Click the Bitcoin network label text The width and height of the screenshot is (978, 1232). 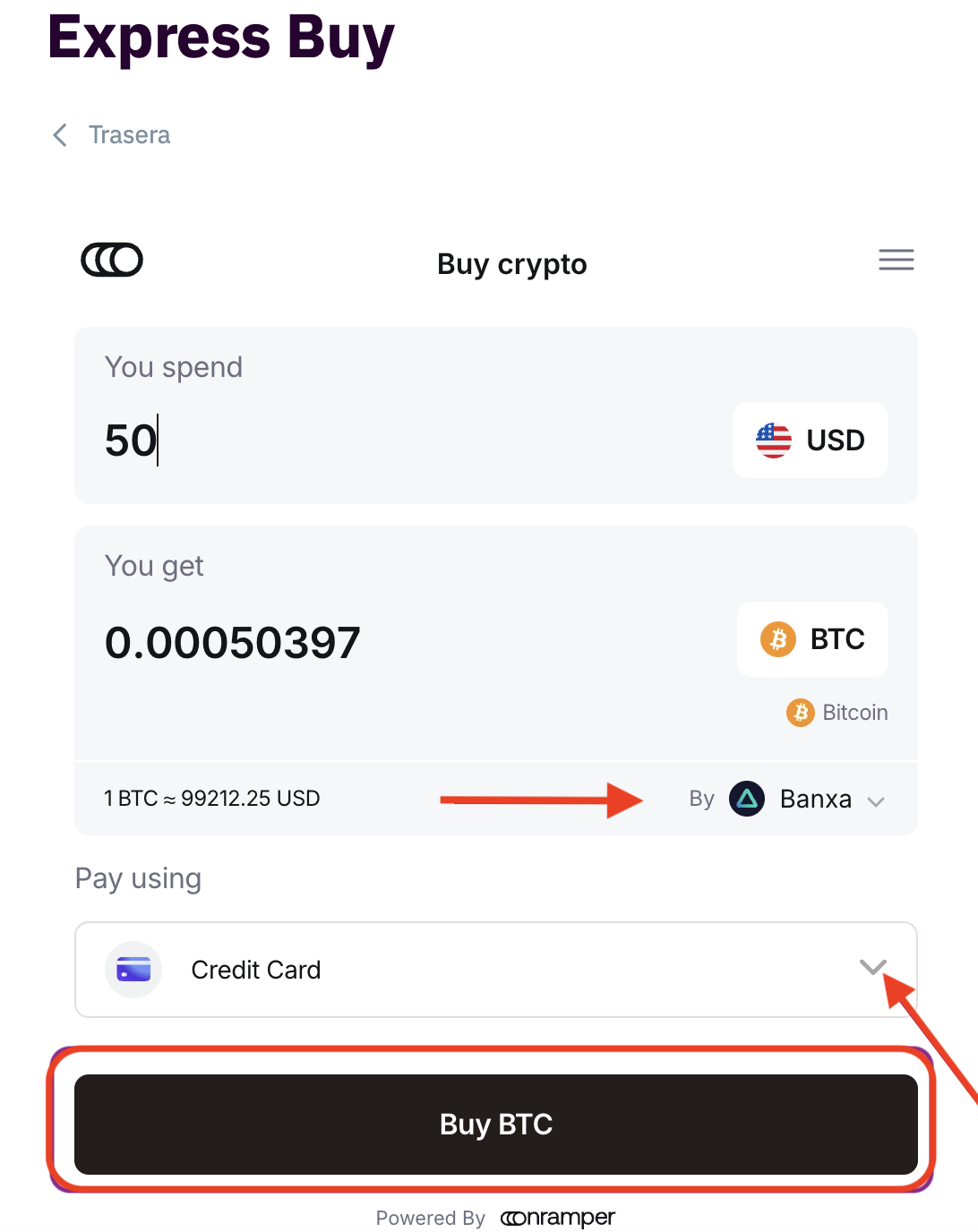[855, 713]
